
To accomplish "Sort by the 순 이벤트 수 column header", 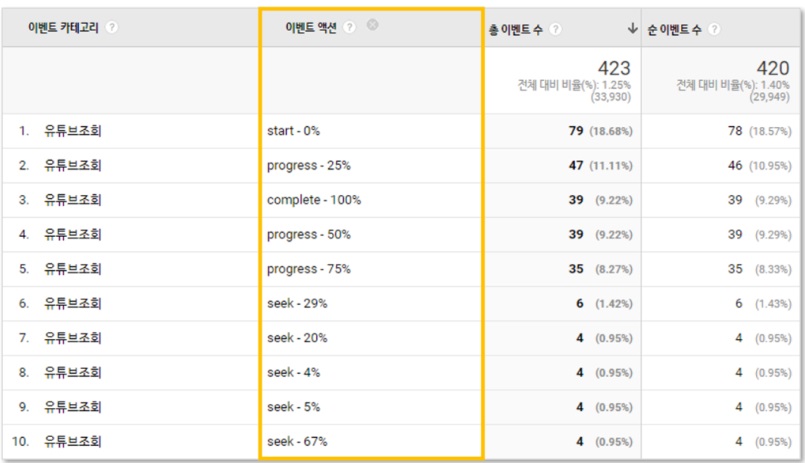I will click(674, 30).
